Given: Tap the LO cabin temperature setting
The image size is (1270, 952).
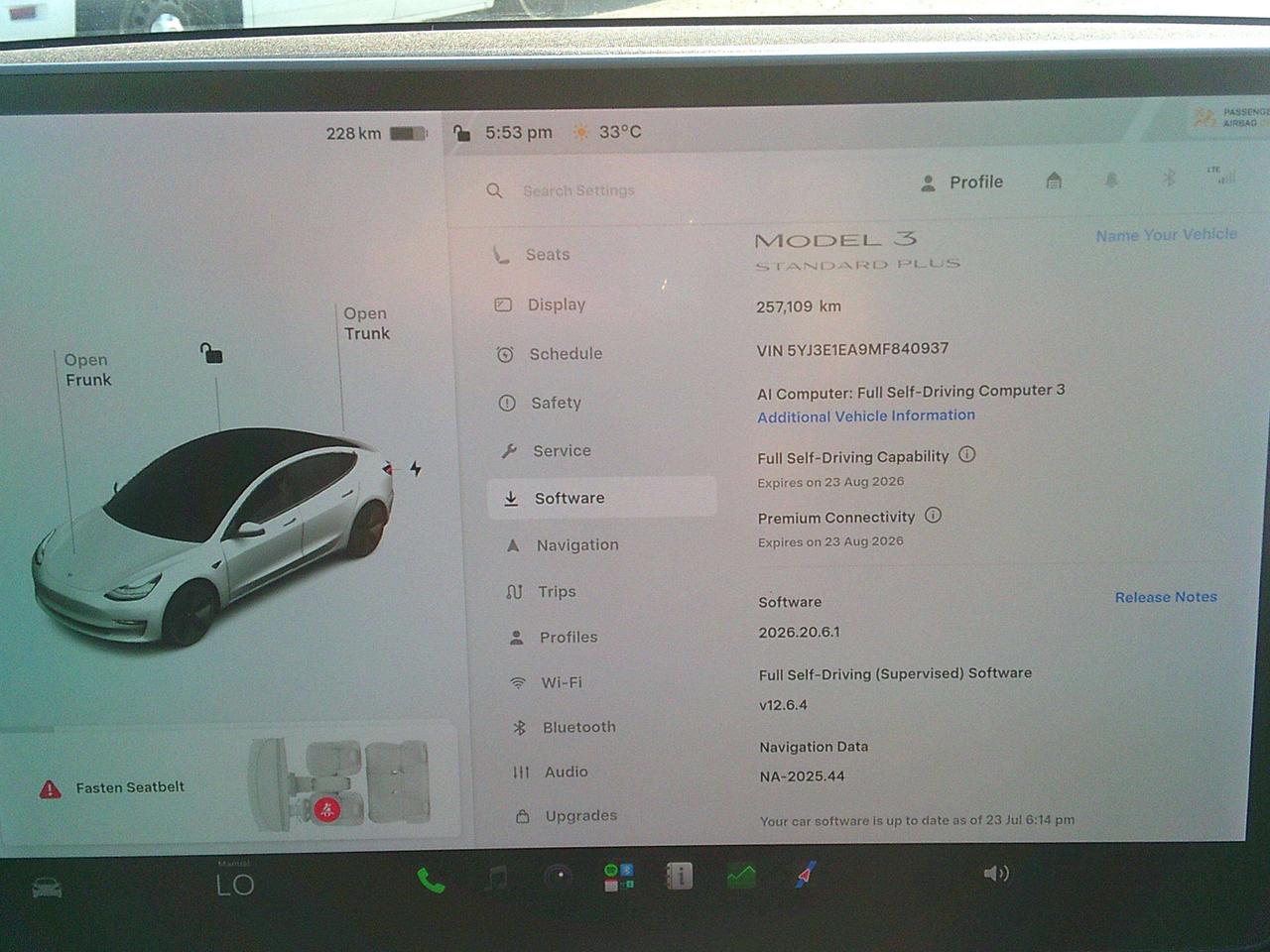Looking at the screenshot, I should coord(235,885).
